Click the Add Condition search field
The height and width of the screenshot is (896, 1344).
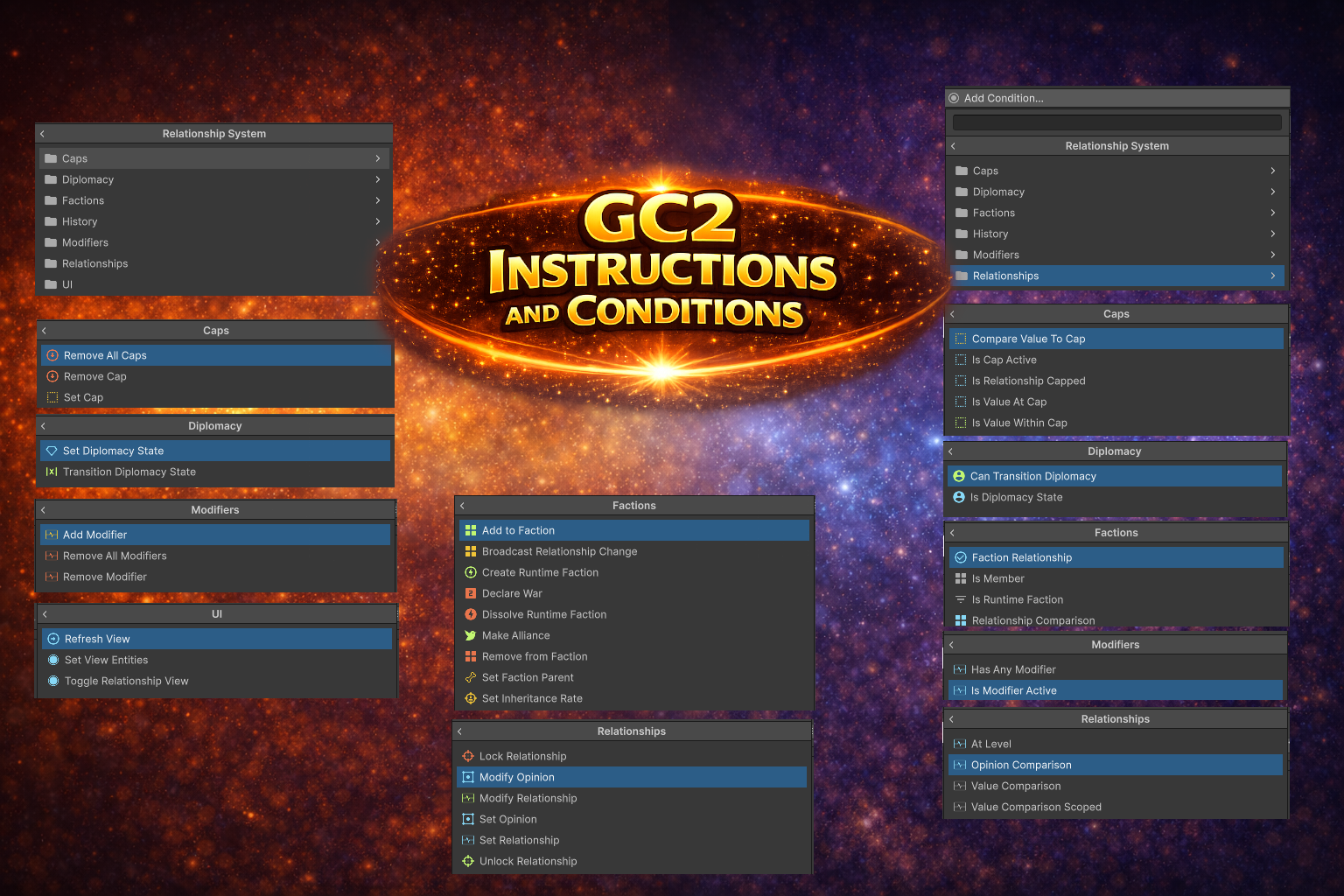click(1116, 122)
